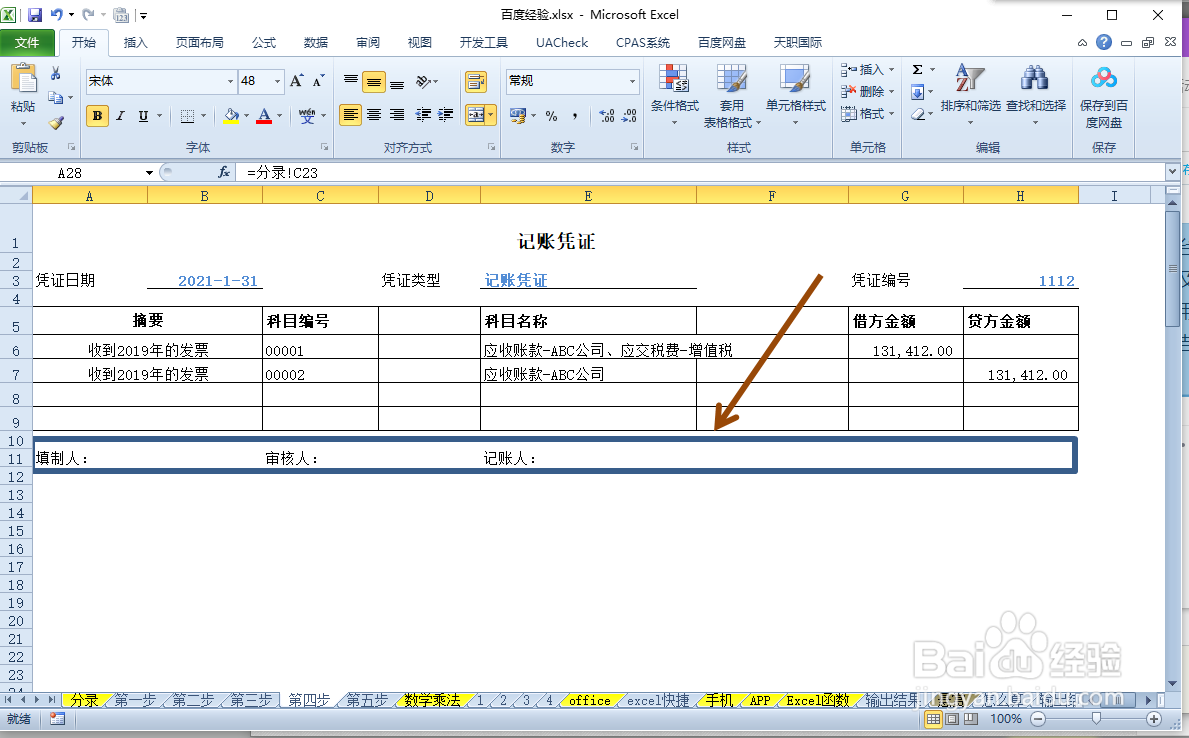
Task: Toggle align text right
Action: tap(397, 115)
